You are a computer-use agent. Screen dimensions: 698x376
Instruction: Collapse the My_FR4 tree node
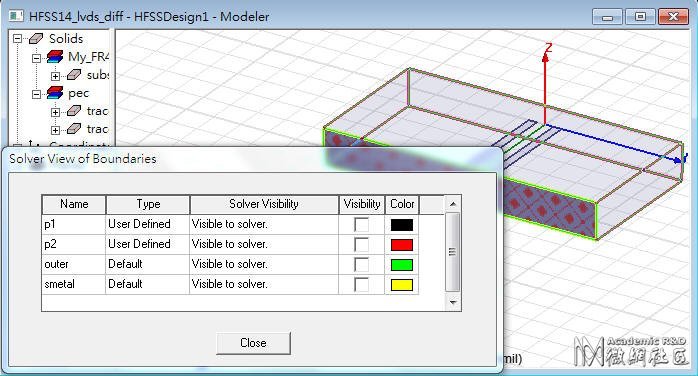coord(37,58)
